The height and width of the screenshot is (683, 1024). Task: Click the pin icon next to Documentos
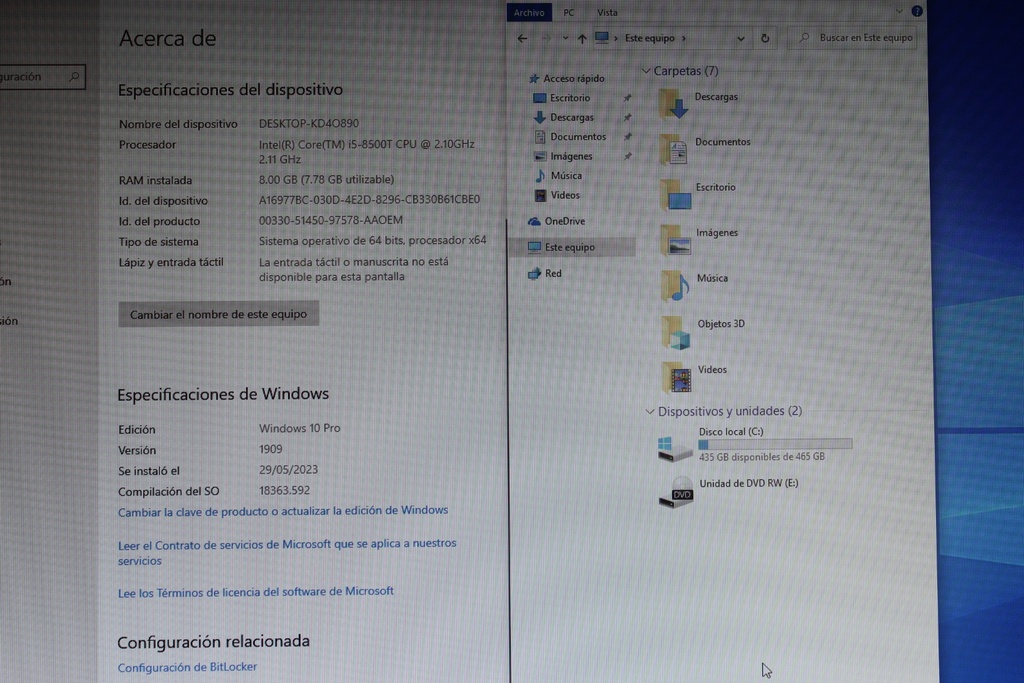pyautogui.click(x=627, y=137)
